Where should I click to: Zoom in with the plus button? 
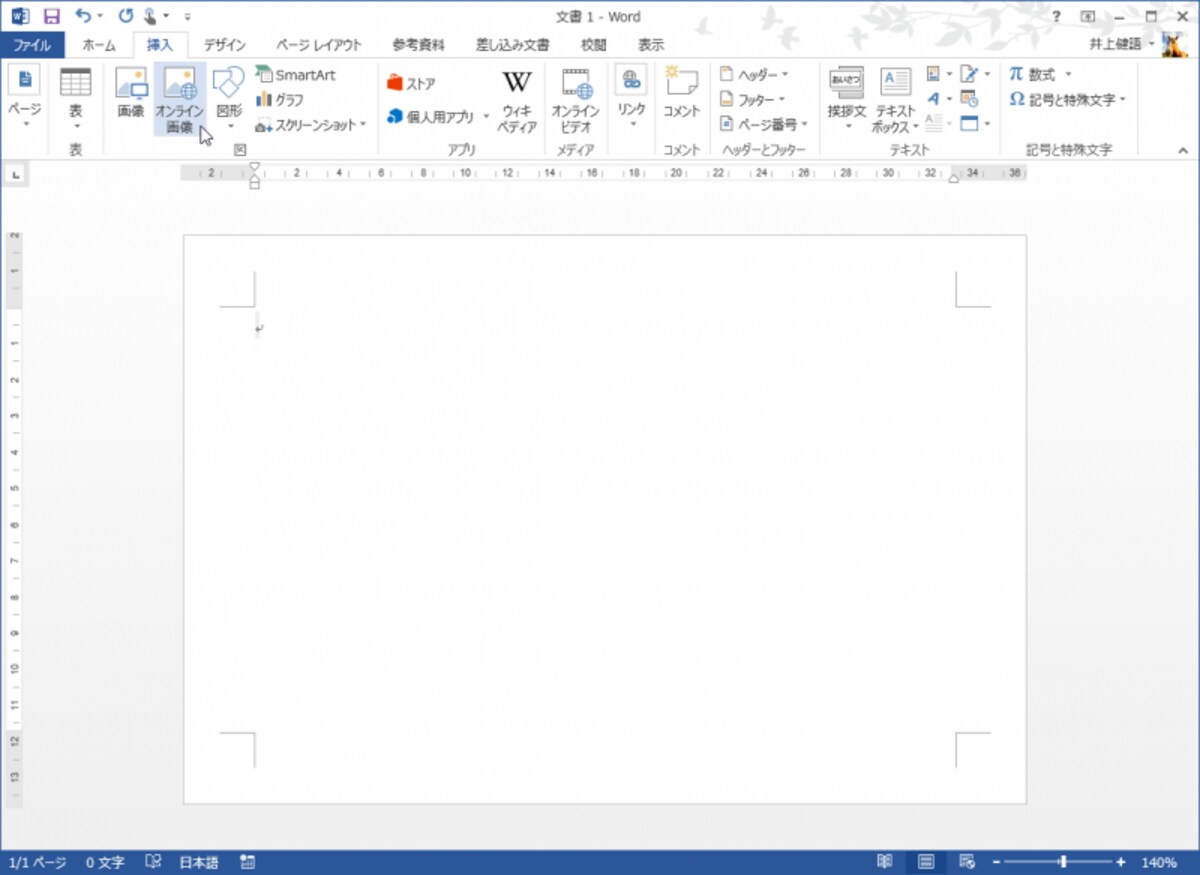click(x=1121, y=862)
